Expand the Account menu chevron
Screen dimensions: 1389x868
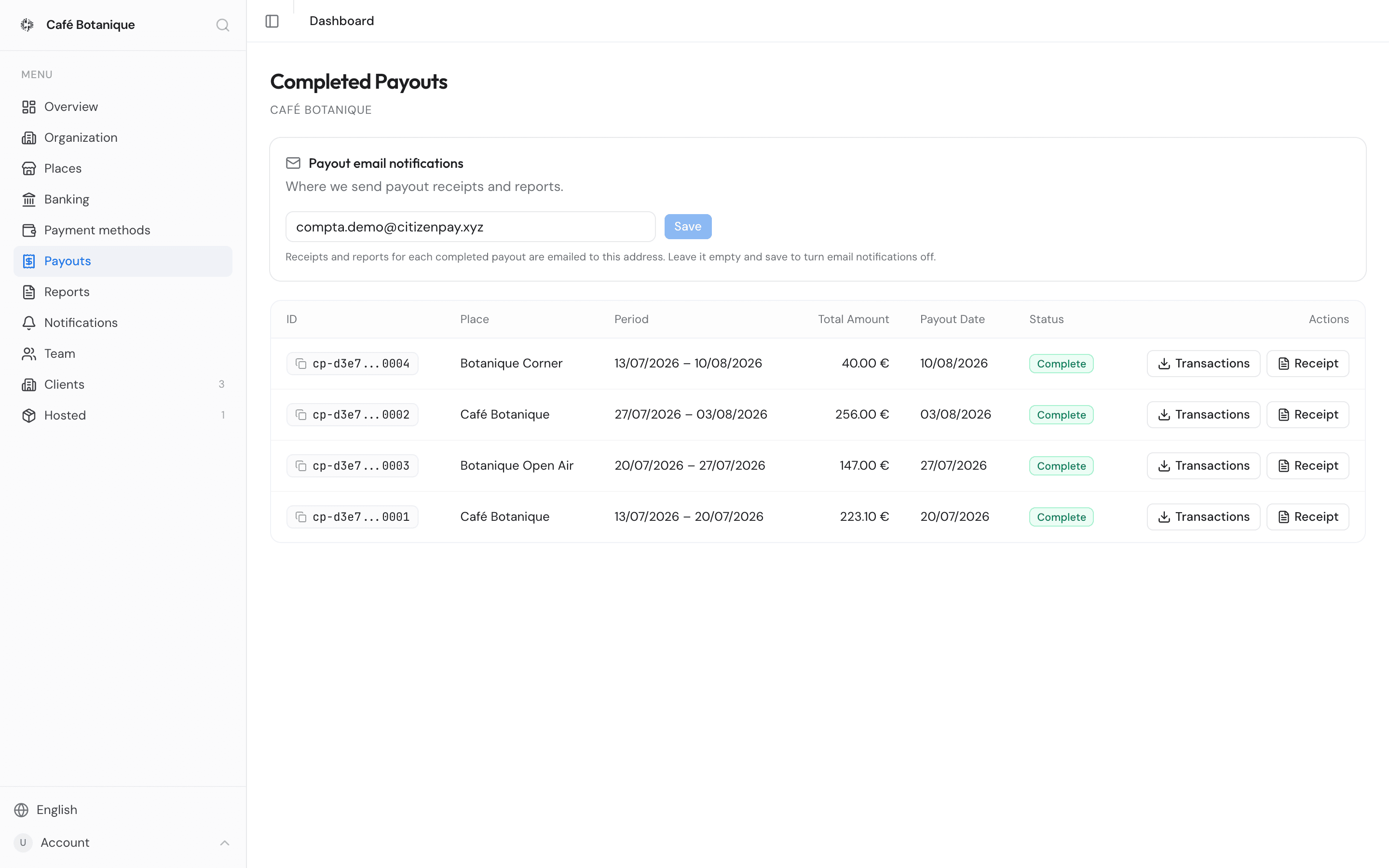[224, 843]
